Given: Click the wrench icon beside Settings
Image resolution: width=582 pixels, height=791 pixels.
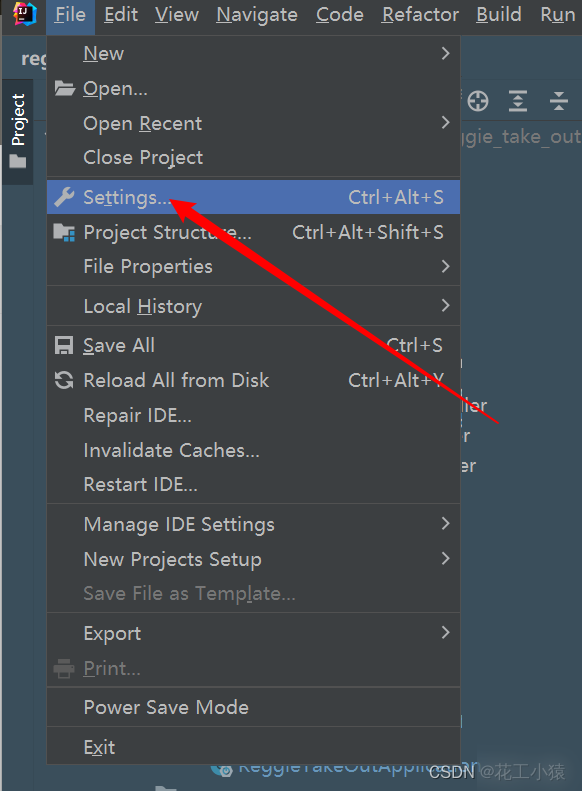Looking at the screenshot, I should [x=64, y=197].
